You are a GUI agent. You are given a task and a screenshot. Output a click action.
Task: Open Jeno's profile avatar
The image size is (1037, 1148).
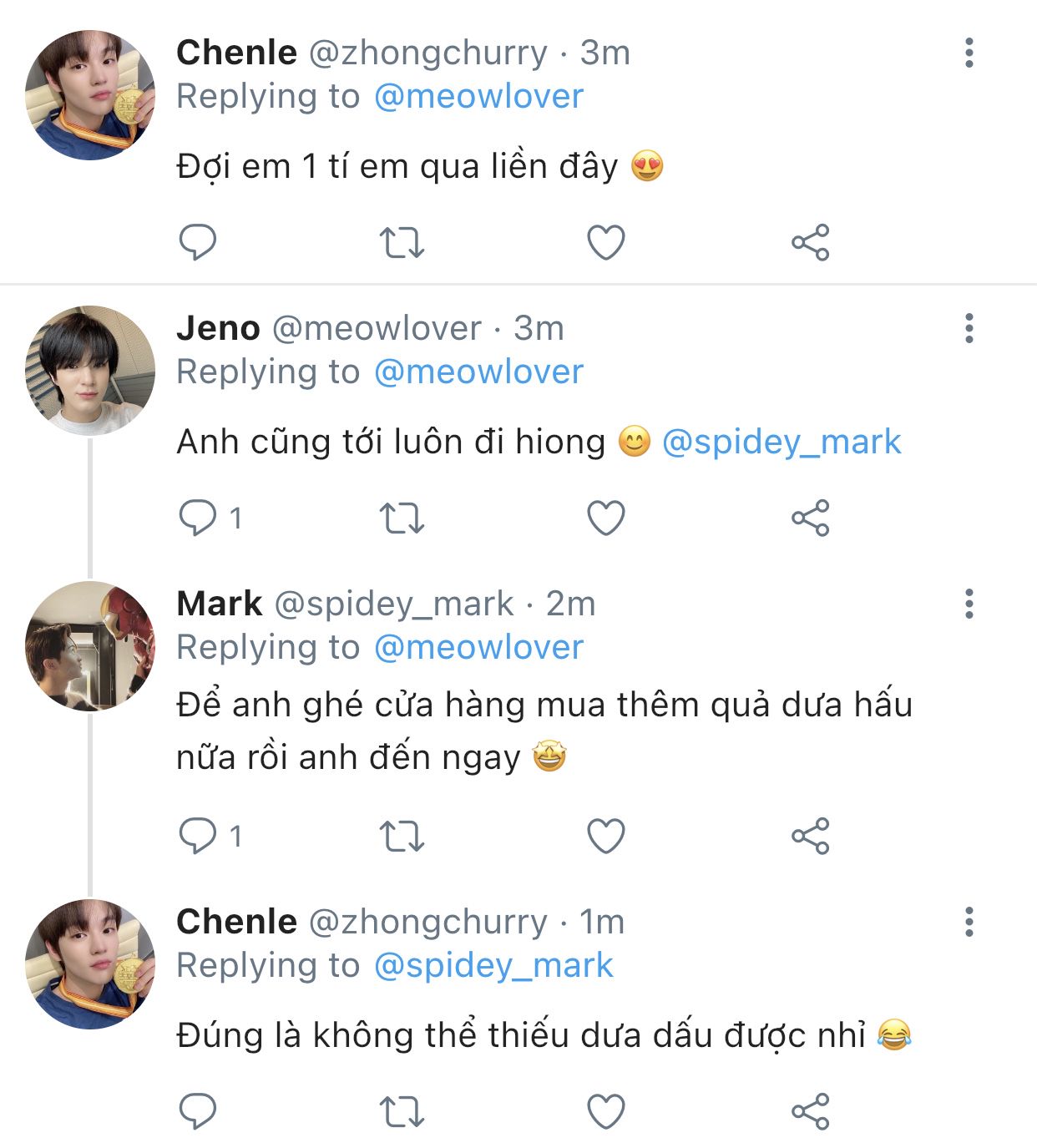(90, 371)
